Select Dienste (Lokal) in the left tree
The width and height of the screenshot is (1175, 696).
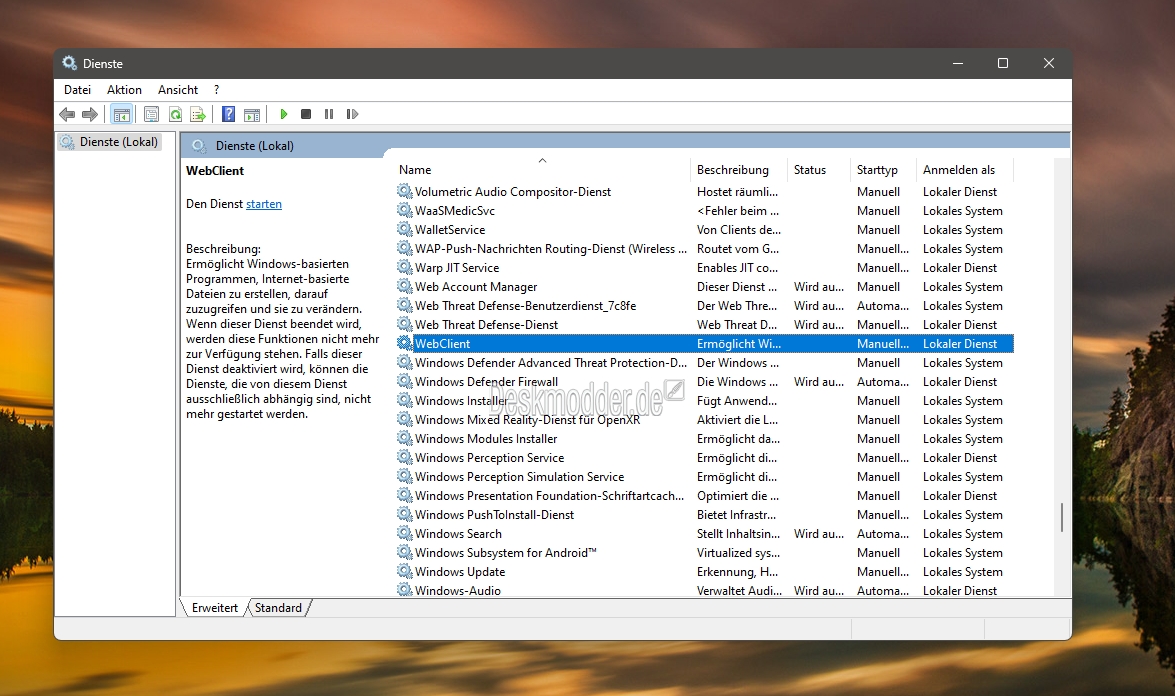click(119, 142)
